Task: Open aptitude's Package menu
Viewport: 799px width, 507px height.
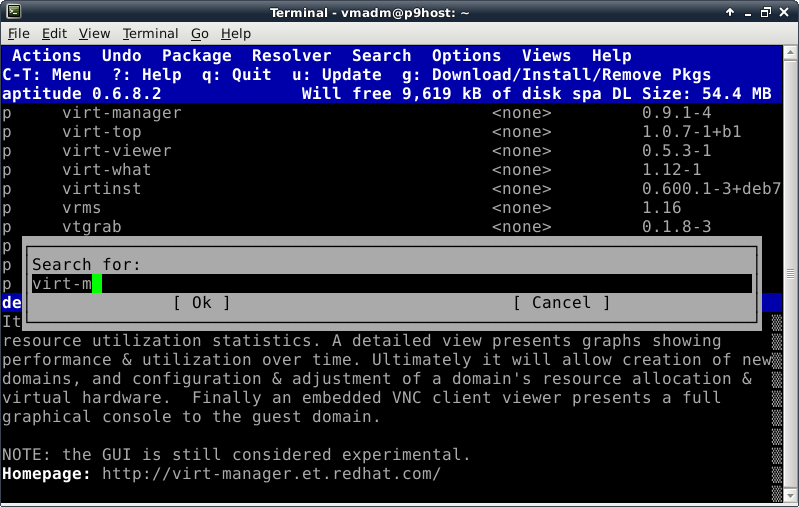Action: pyautogui.click(x=196, y=56)
